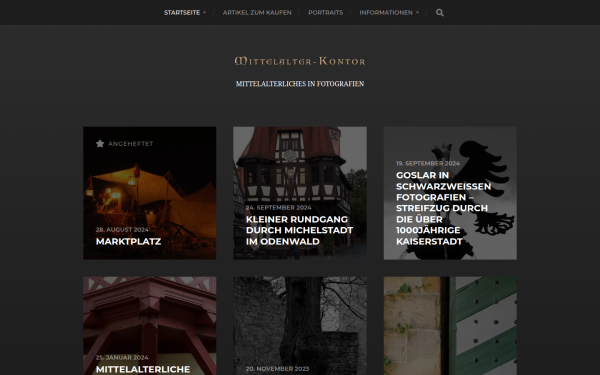Click the date 25. Januar 2024

pos(122,357)
